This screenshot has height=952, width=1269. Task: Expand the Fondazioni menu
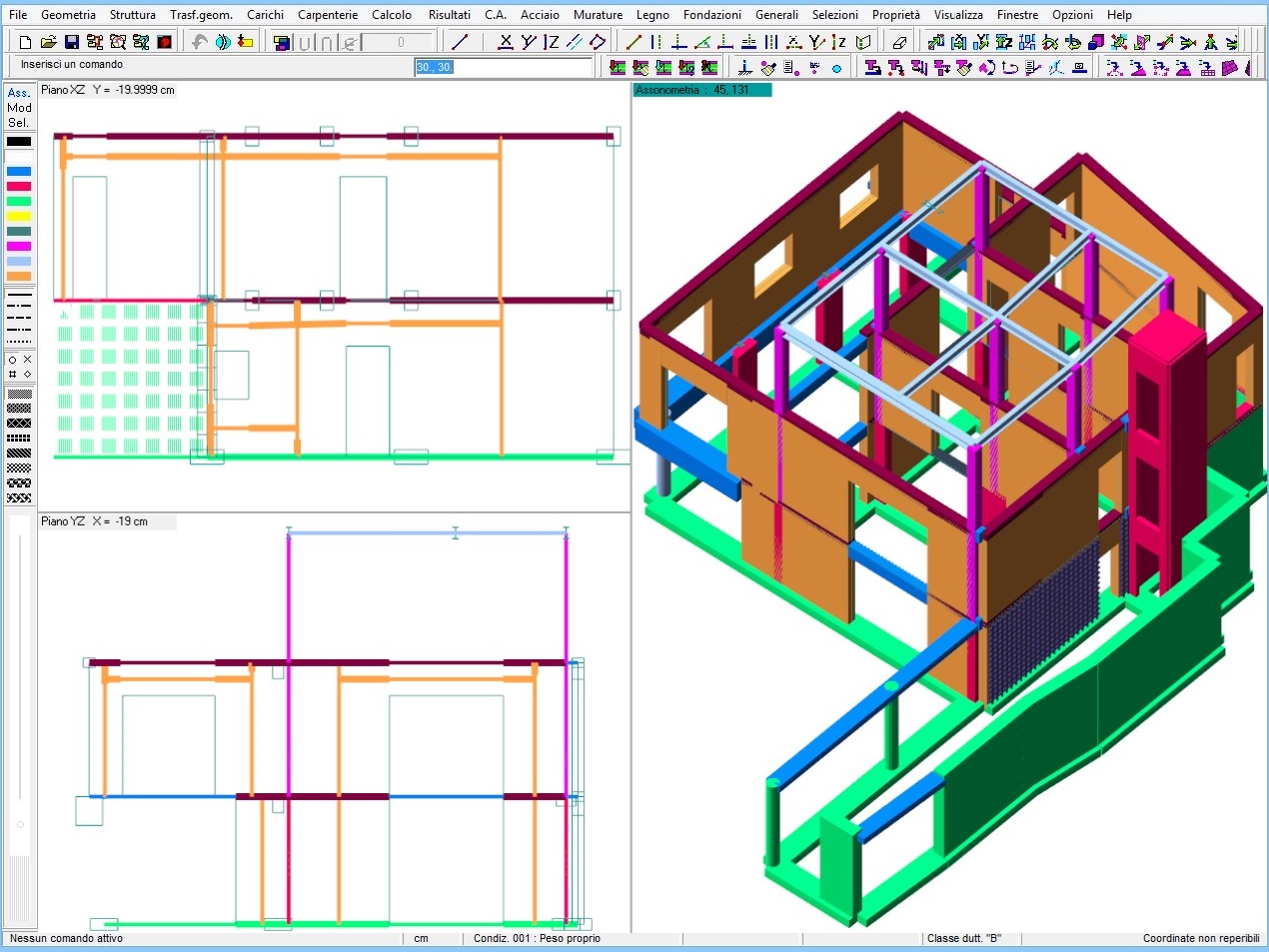point(711,15)
